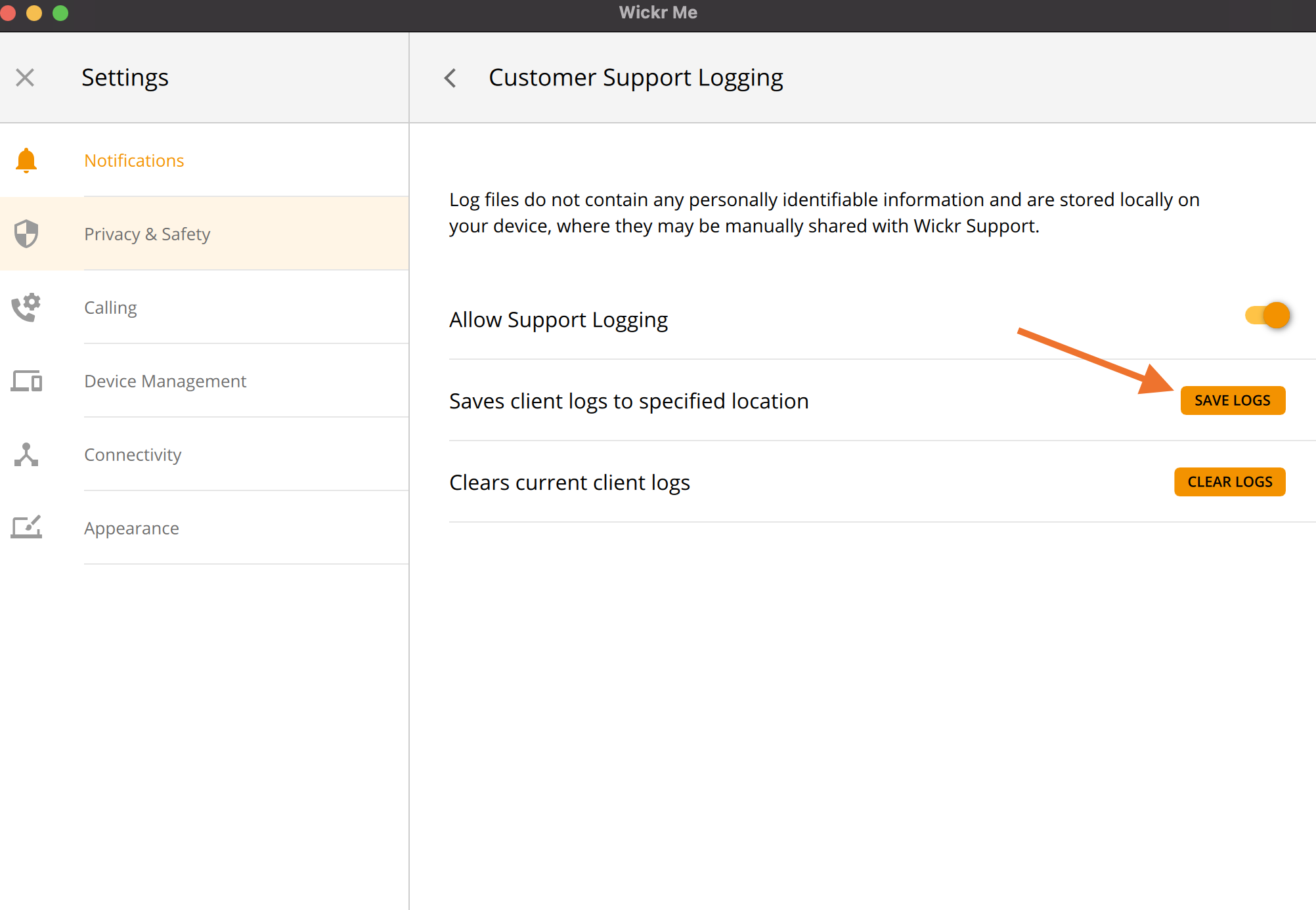This screenshot has height=910, width=1316.
Task: Click the Notifications bell icon
Action: tap(26, 160)
